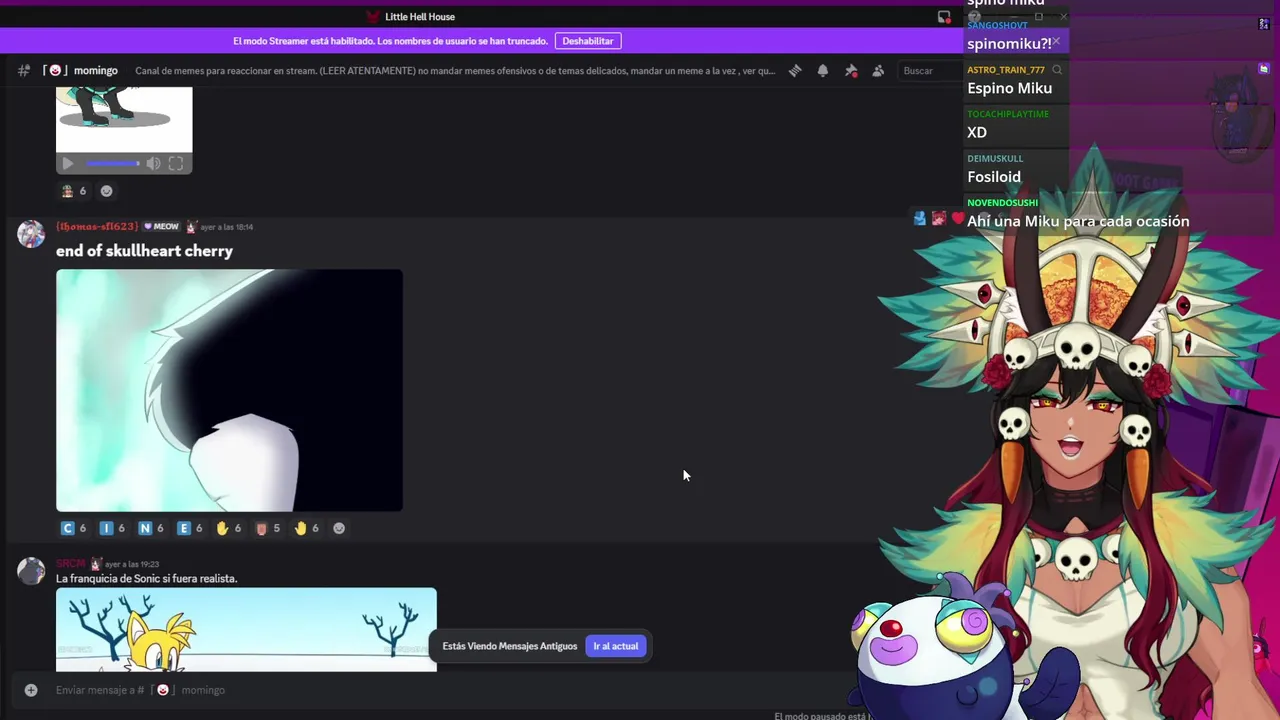Add reaction smiley under skullheart cherry post
Viewport: 1280px width, 720px height.
pos(339,528)
